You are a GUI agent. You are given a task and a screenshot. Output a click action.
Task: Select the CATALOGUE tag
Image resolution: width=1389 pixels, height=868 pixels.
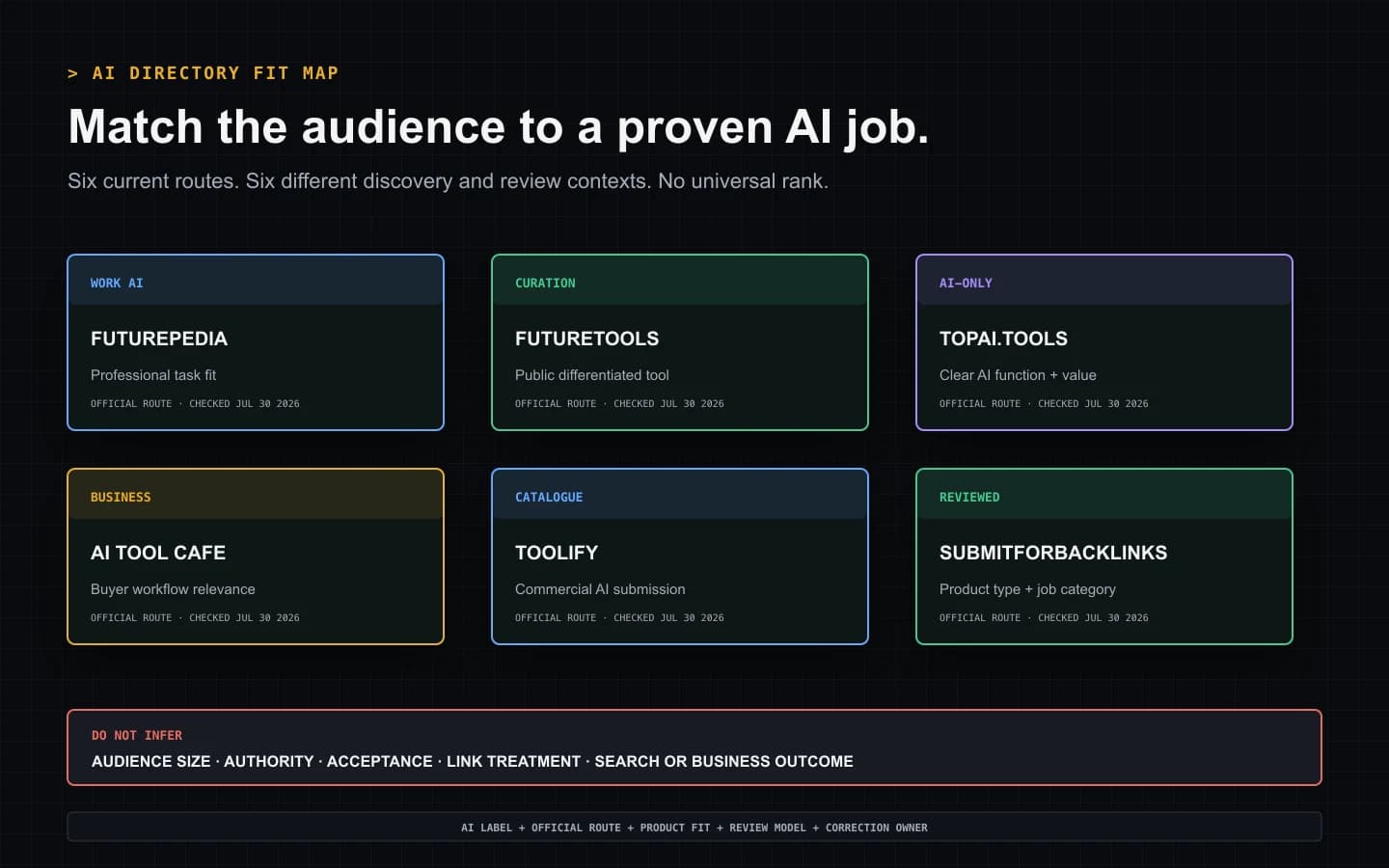(549, 497)
